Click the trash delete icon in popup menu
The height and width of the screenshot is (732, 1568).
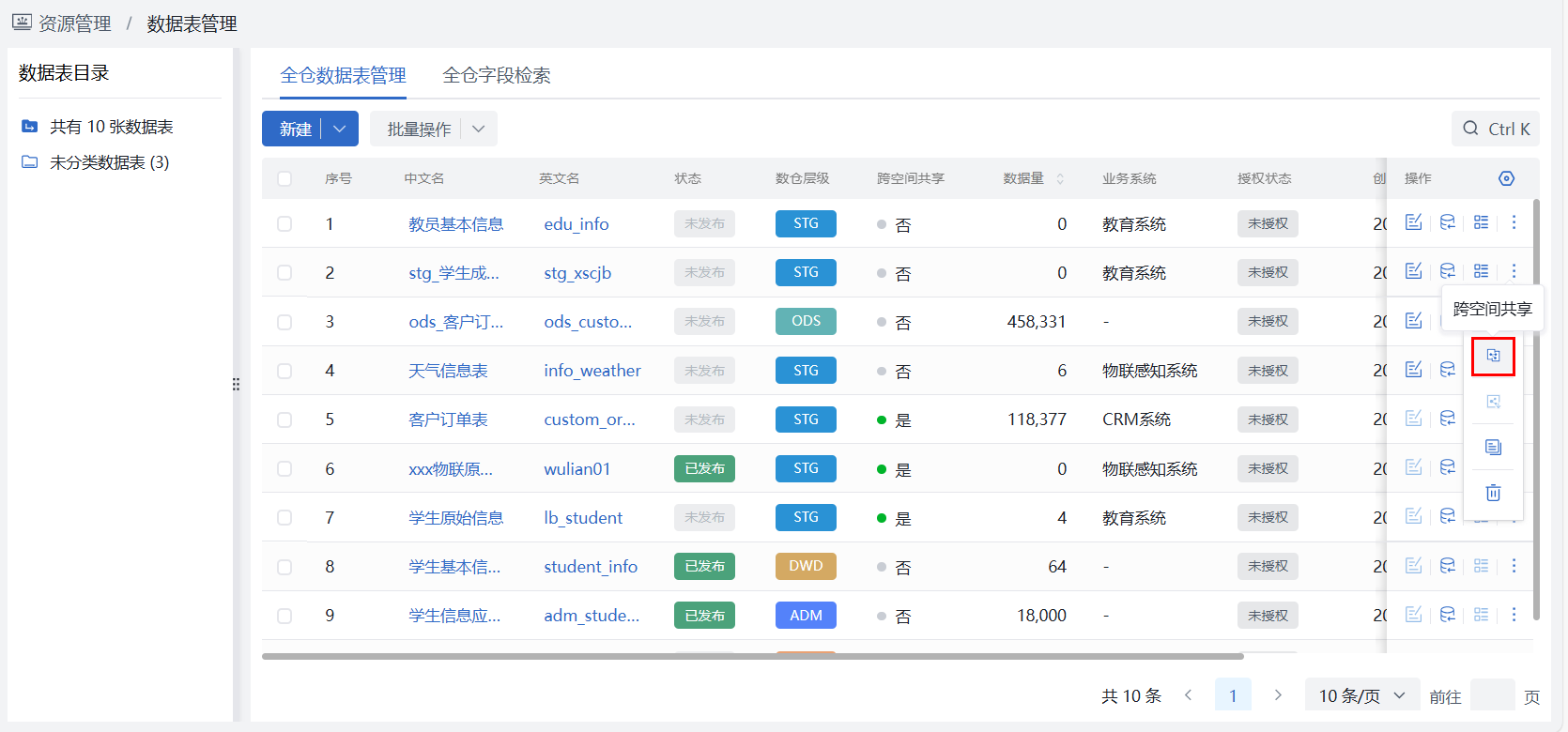coord(1493,493)
